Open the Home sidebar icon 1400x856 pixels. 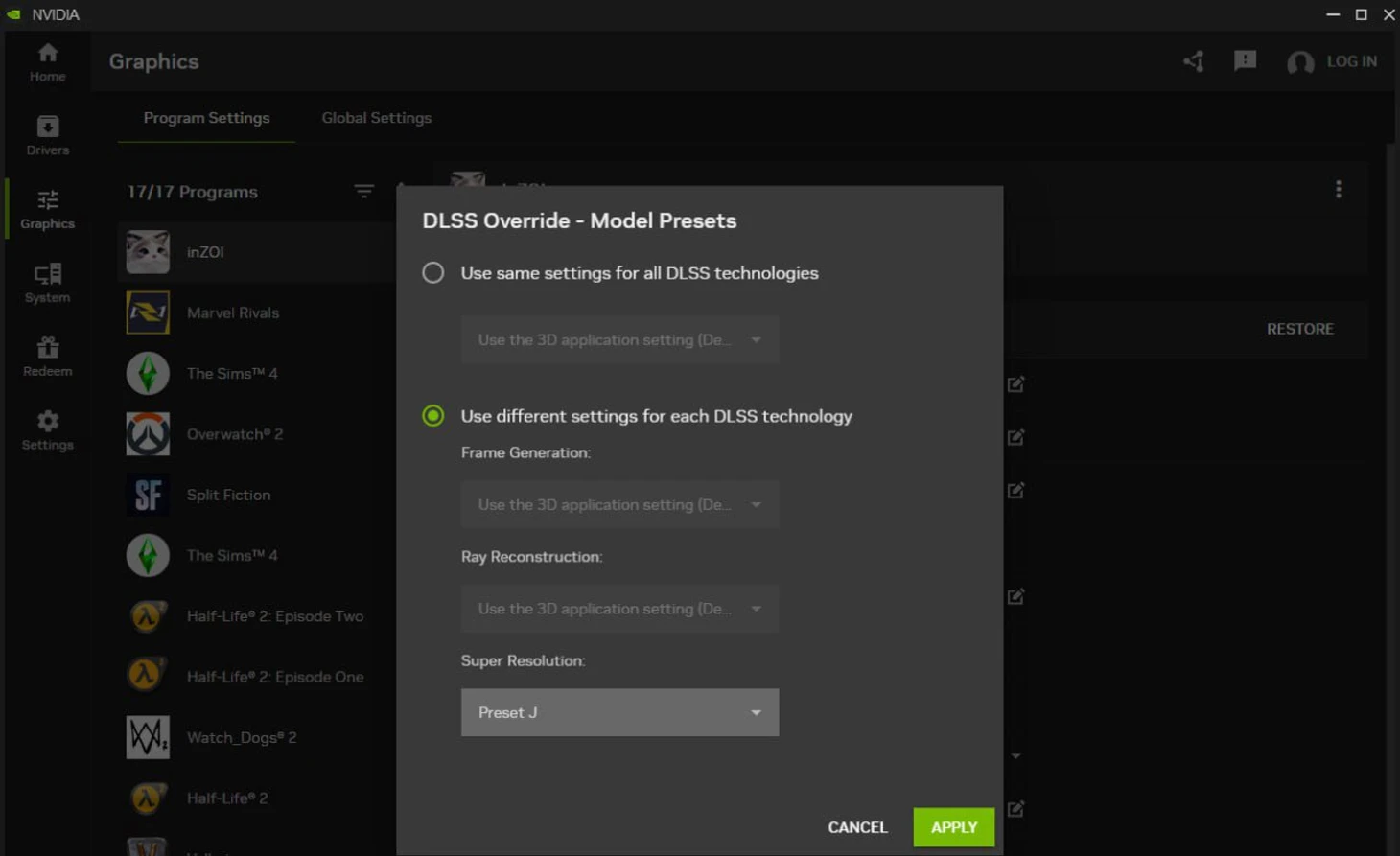[x=47, y=61]
